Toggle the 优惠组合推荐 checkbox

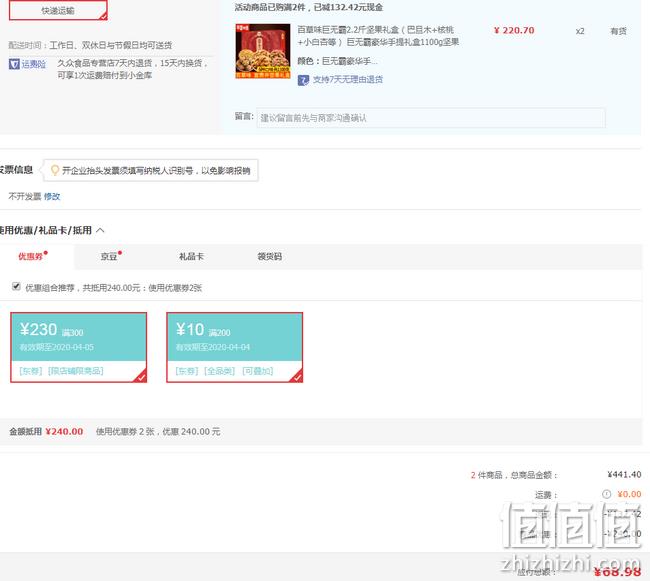[16, 286]
